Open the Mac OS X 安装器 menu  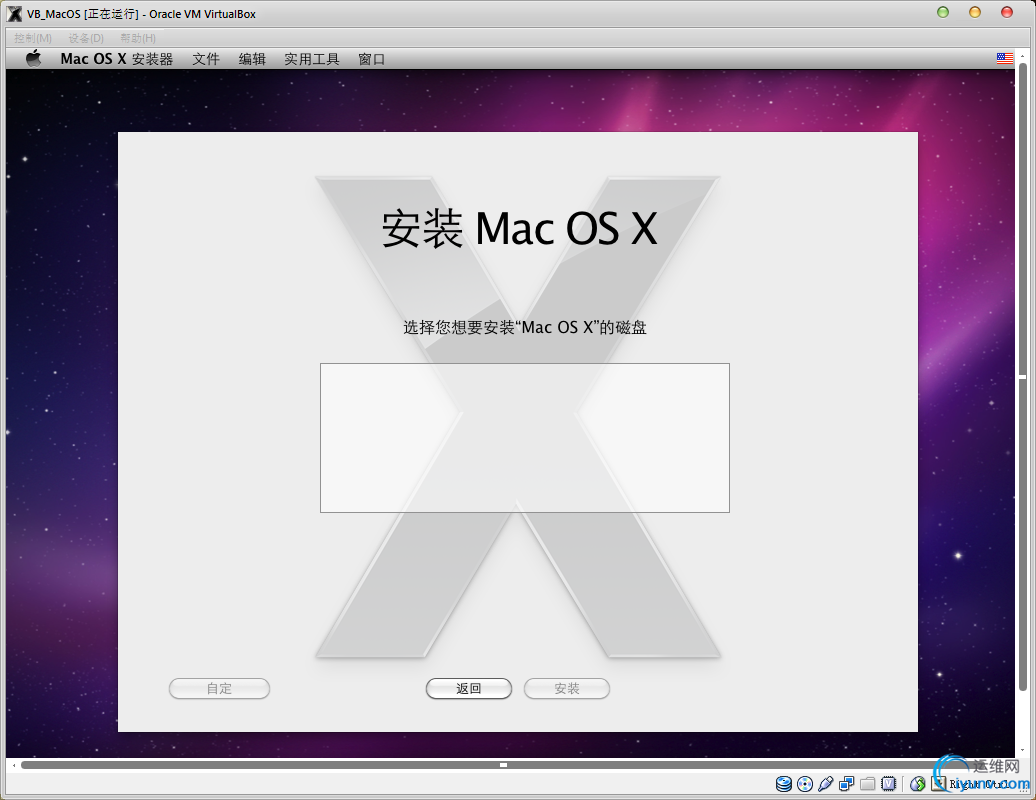[x=116, y=59]
